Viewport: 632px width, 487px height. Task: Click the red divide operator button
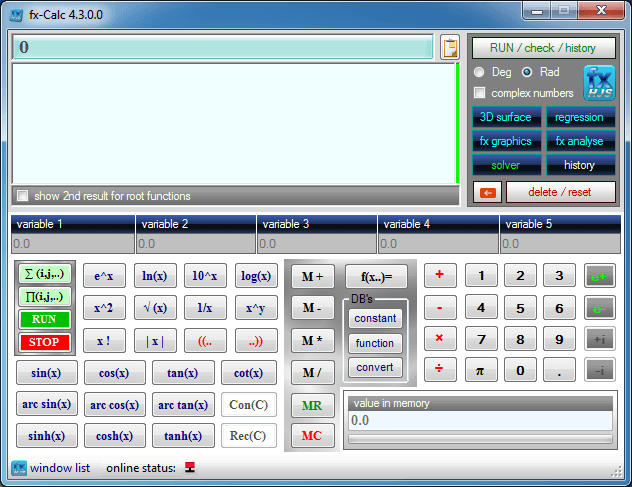tap(440, 369)
